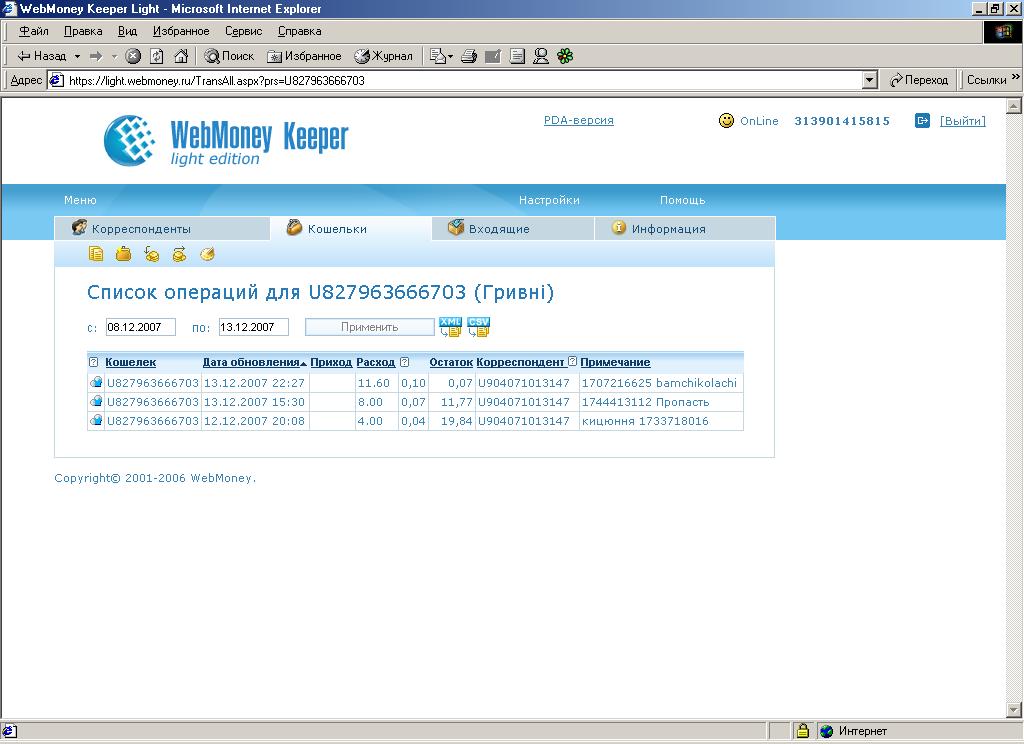Click the first wallet toolbar list icon
The width and height of the screenshot is (1024, 744).
tap(96, 254)
